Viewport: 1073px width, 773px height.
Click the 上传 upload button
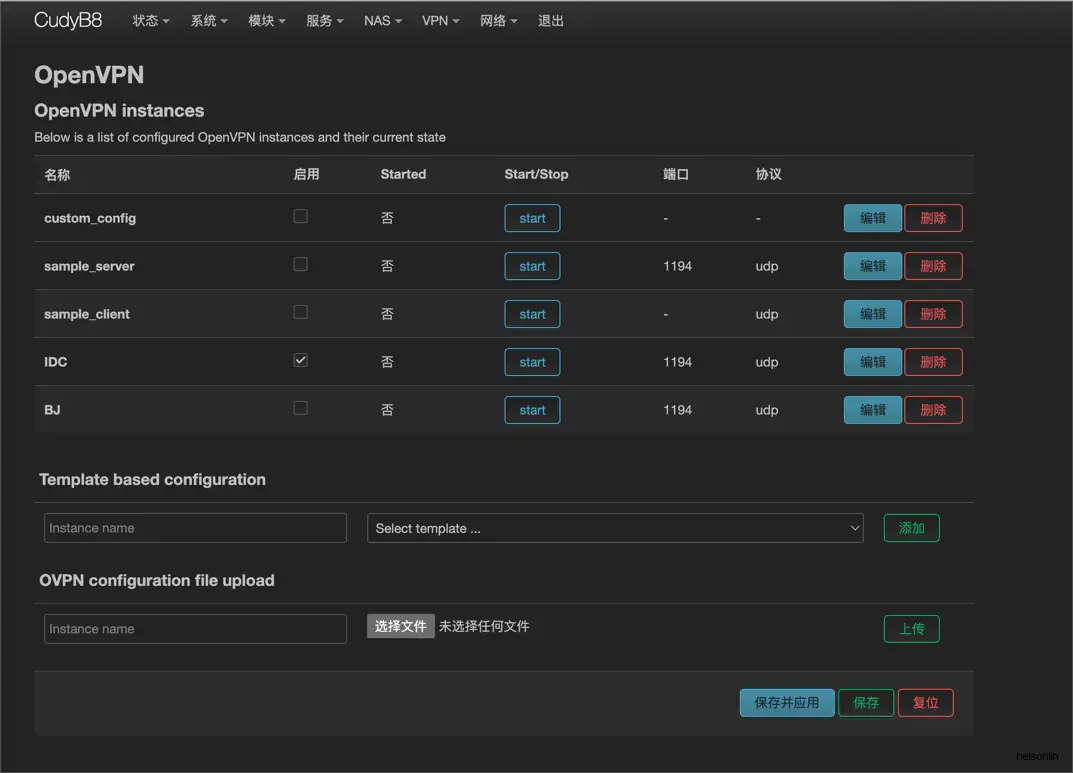point(911,629)
